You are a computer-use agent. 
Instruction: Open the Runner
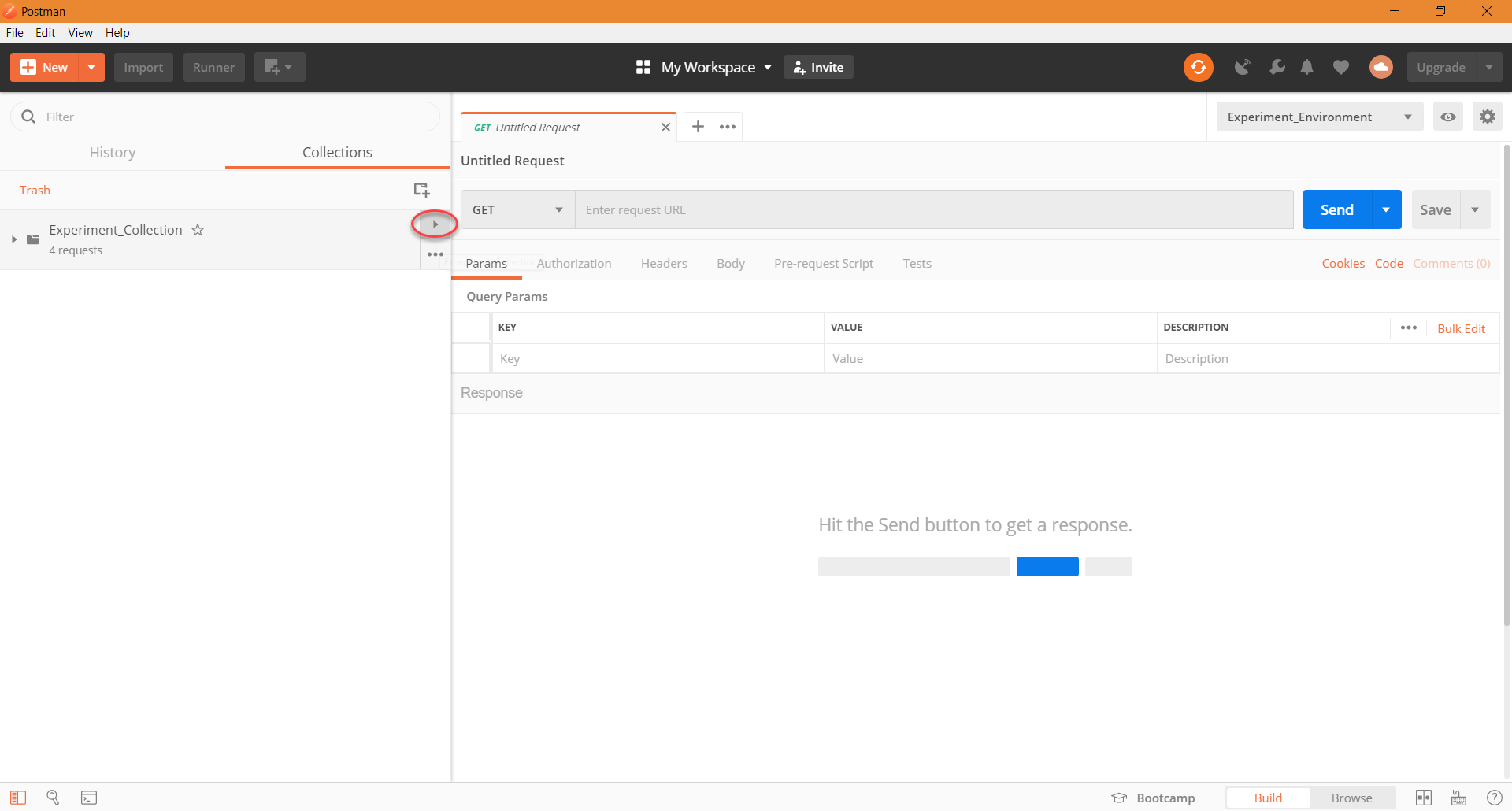pyautogui.click(x=213, y=67)
